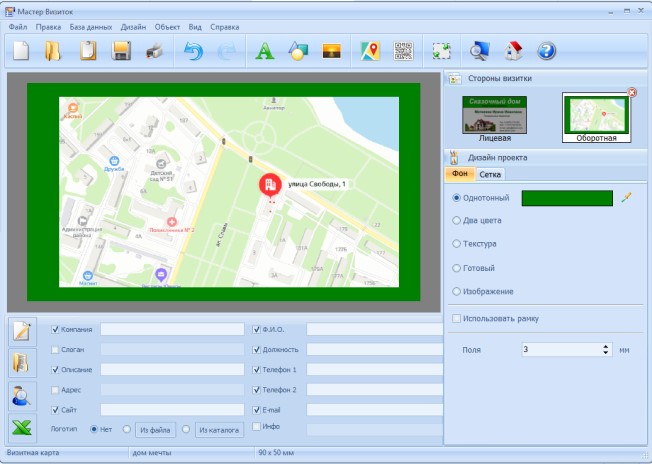Screen dimensions: 652x464
Task: Click the notepad with pencil side icon
Action: click(22, 331)
